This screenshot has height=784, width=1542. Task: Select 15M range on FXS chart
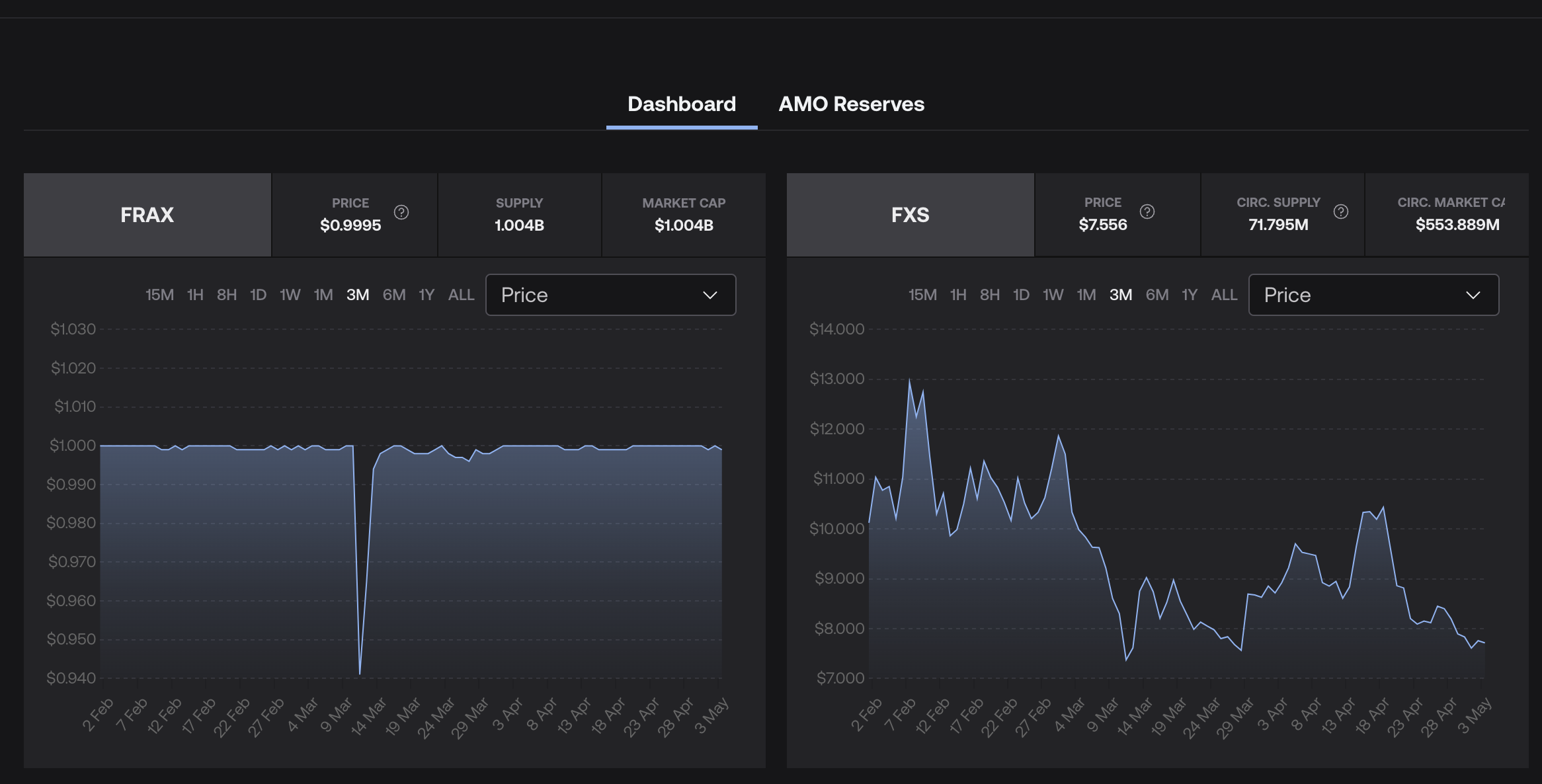click(922, 295)
